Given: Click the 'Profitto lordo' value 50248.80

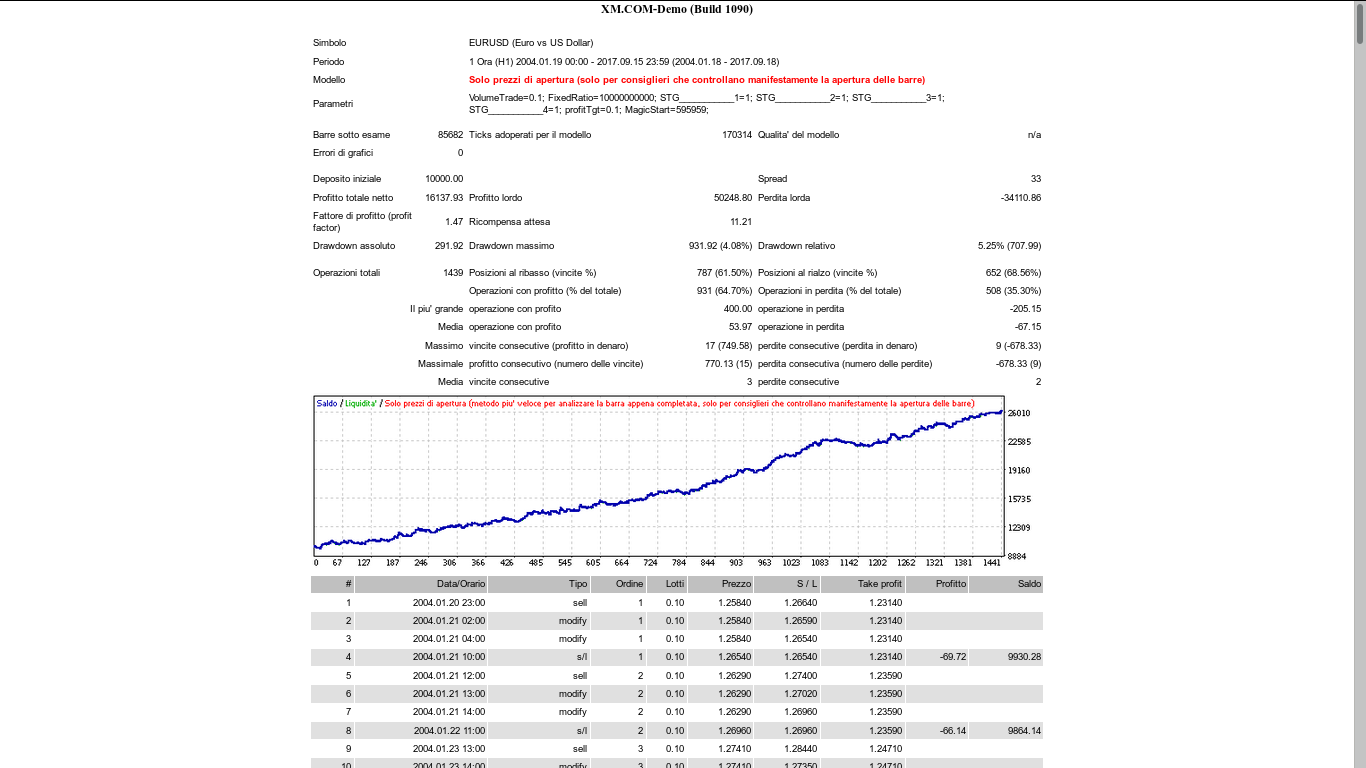Looking at the screenshot, I should coord(733,198).
